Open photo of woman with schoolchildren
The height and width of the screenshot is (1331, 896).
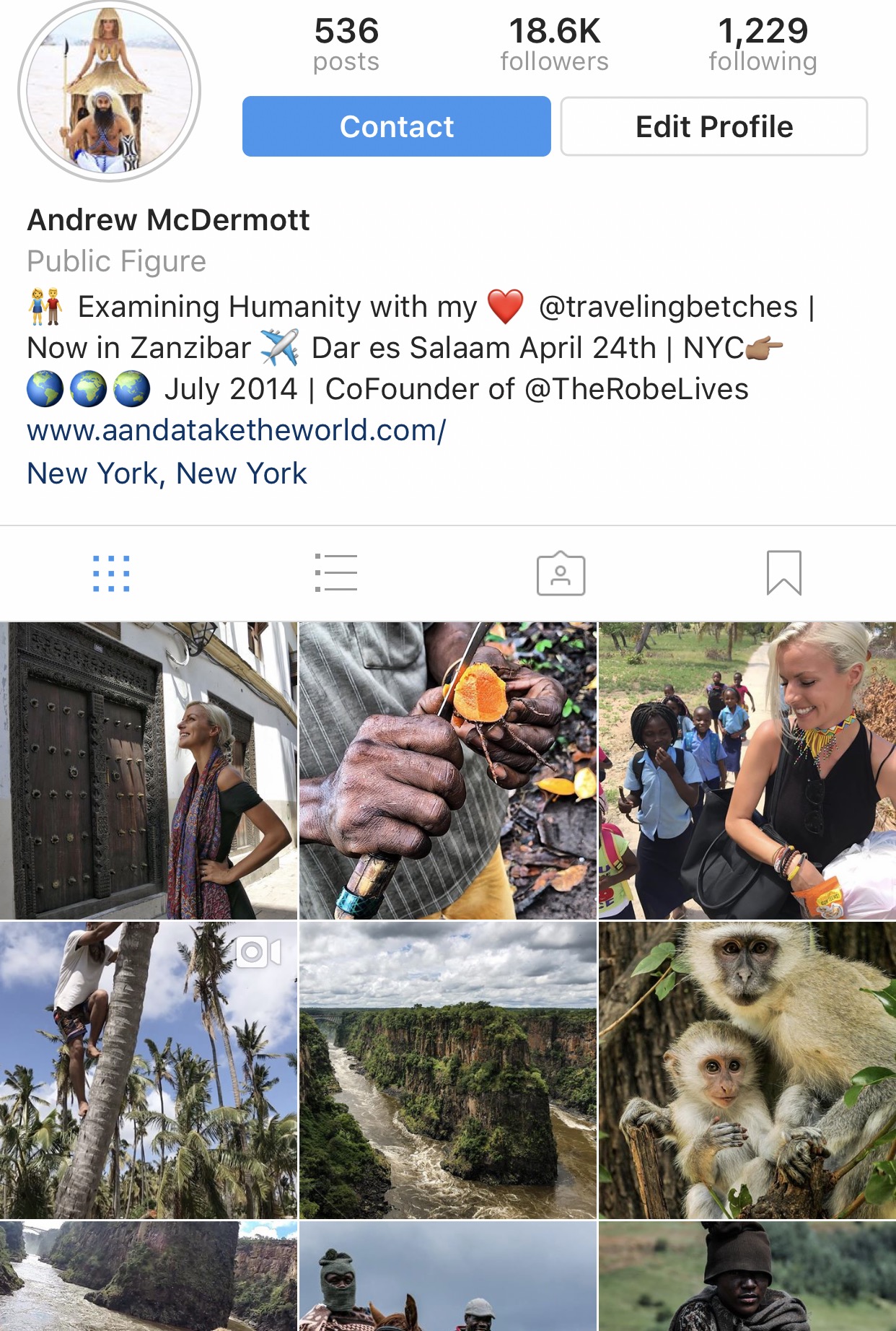tap(747, 771)
